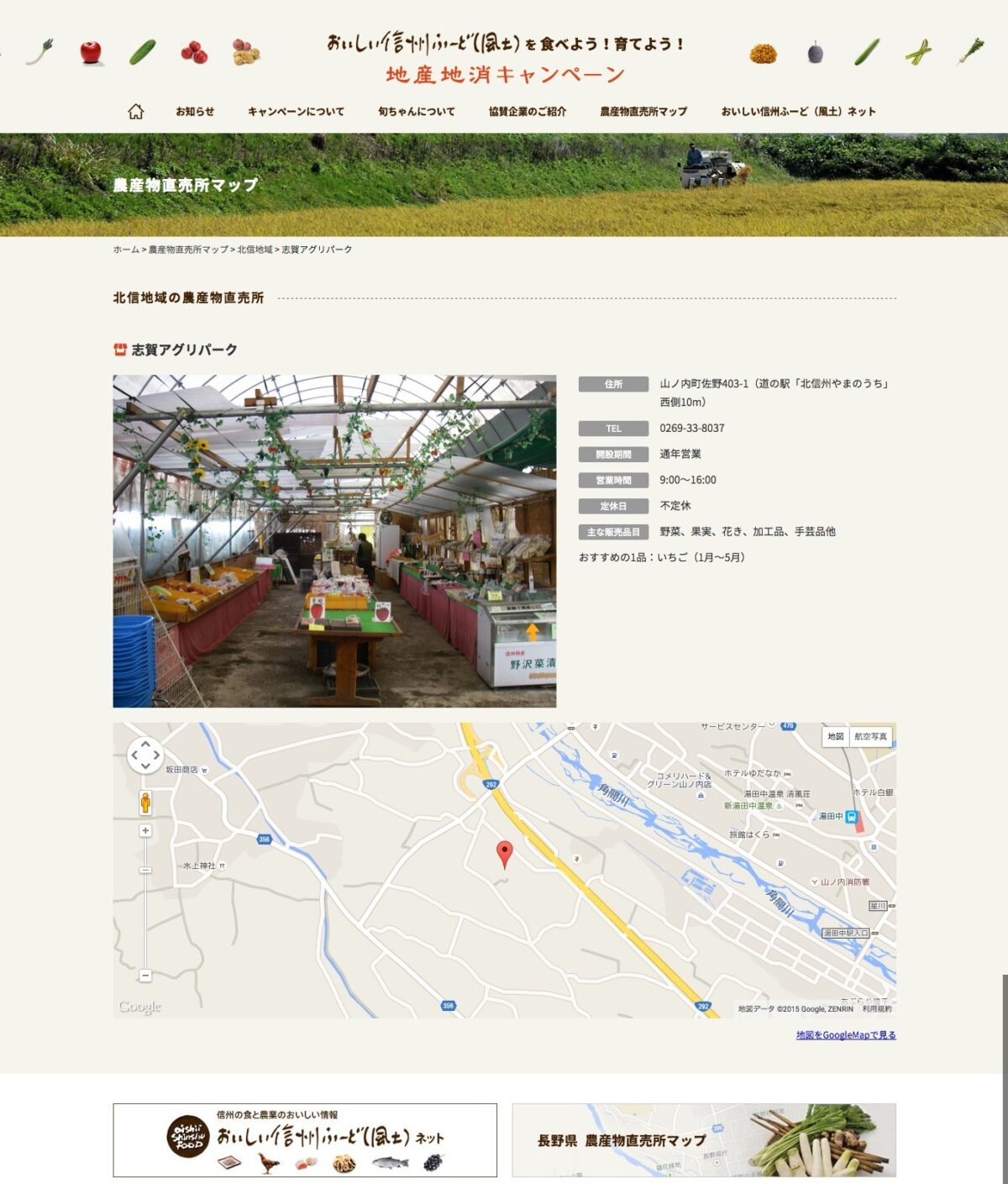Click the map zoom out minus button
Screen dimensions: 1008x1184
click(x=145, y=976)
